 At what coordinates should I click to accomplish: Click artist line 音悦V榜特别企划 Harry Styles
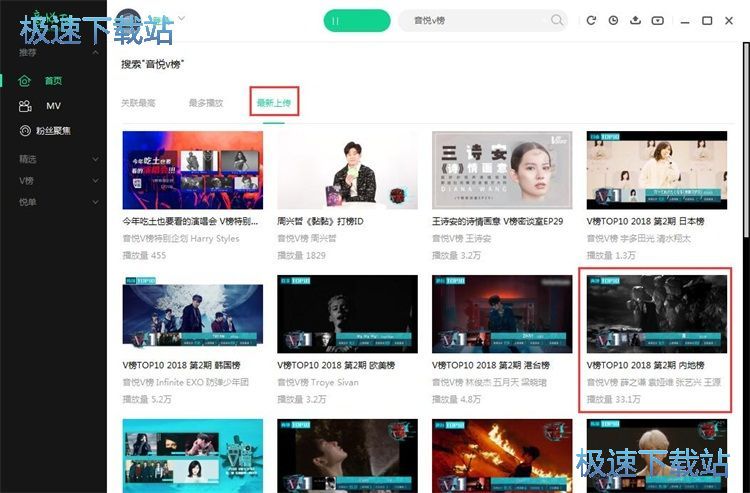click(x=181, y=239)
